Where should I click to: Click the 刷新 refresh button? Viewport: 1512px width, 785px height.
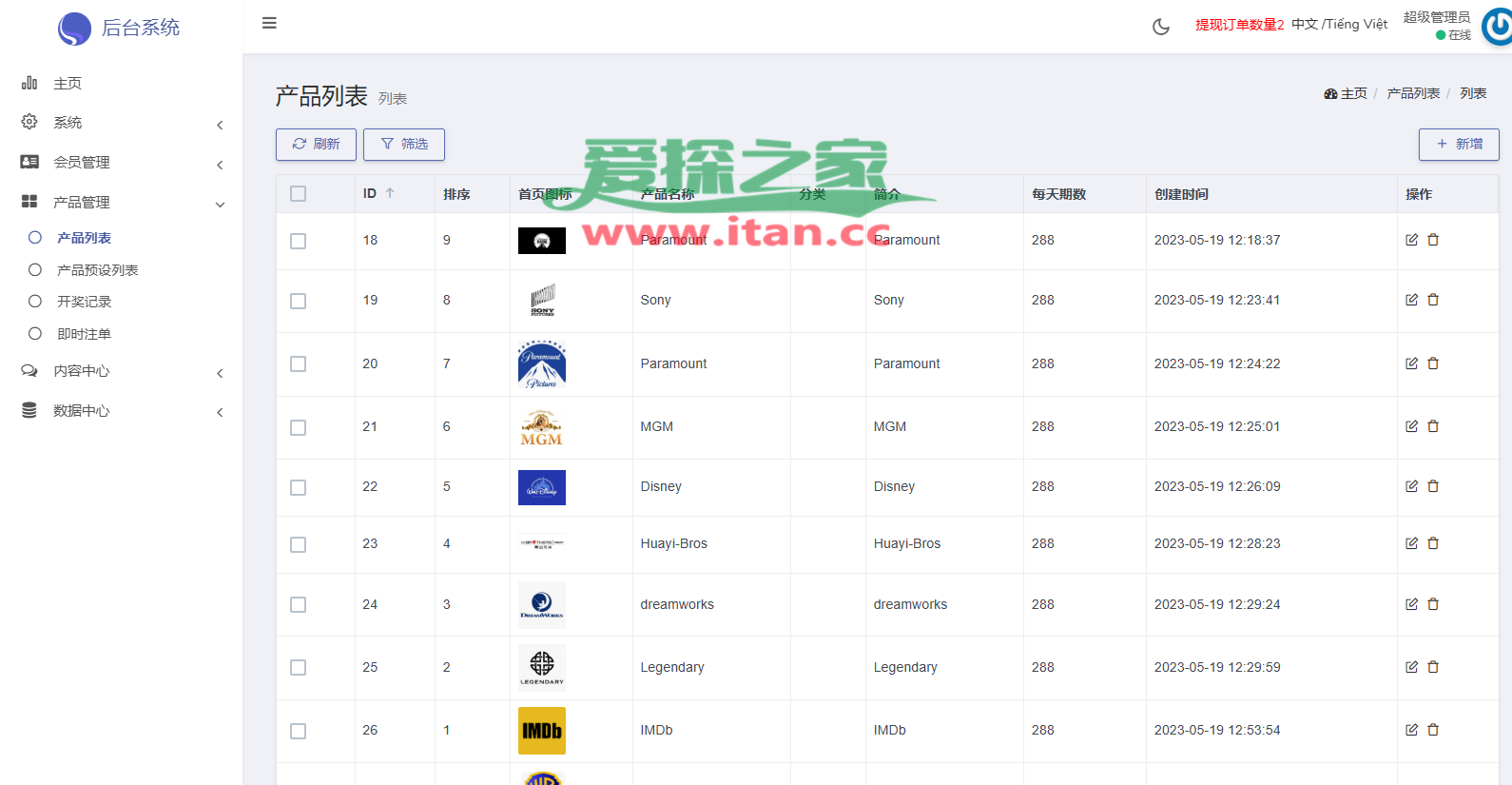[316, 145]
